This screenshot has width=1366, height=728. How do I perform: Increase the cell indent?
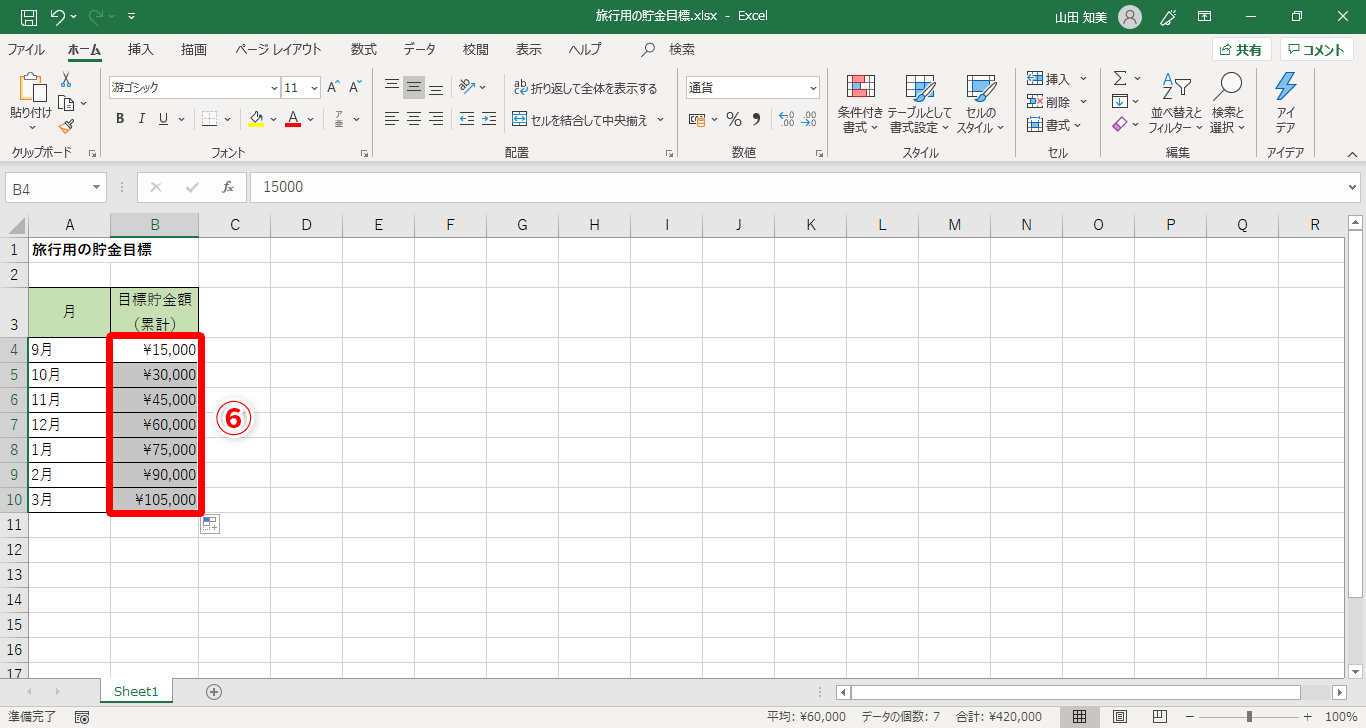coord(489,119)
